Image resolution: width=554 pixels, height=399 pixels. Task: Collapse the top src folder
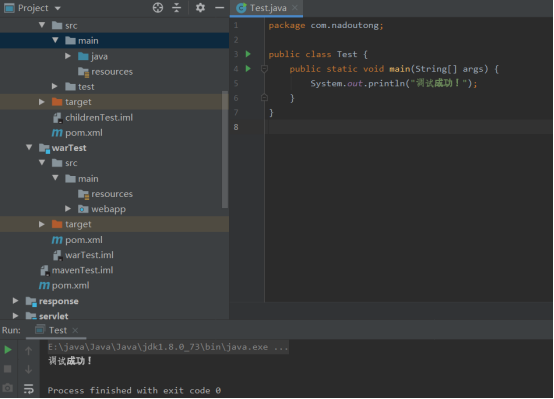(42, 25)
